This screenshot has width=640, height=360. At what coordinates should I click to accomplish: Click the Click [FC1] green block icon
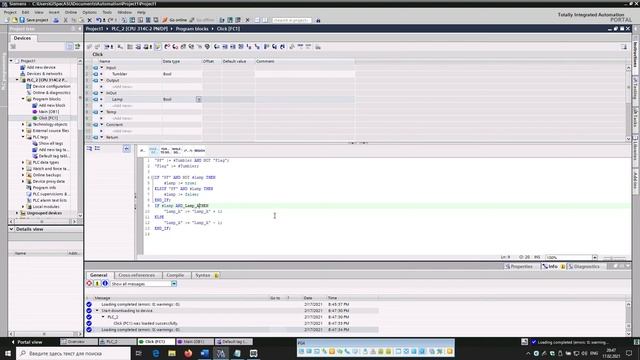pos(35,118)
